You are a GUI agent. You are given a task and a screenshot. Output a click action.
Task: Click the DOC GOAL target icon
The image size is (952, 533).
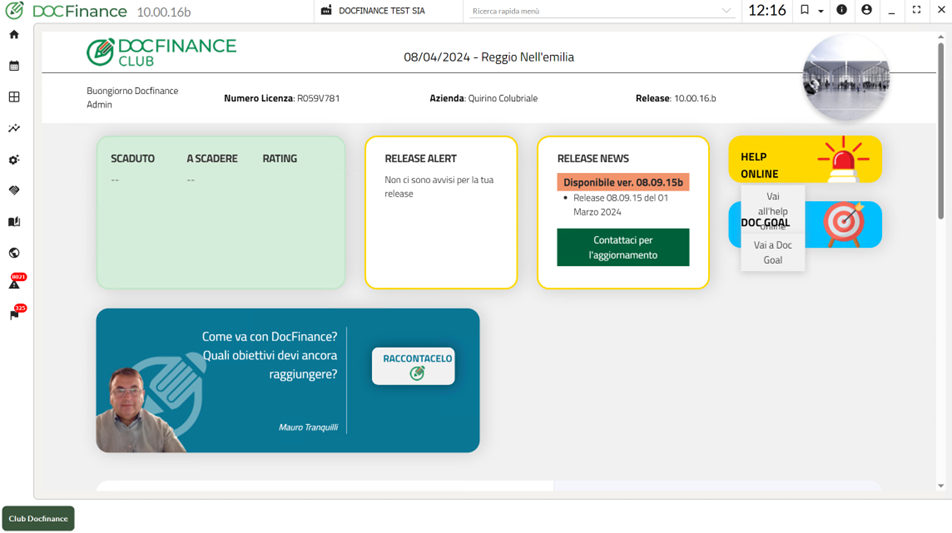843,224
